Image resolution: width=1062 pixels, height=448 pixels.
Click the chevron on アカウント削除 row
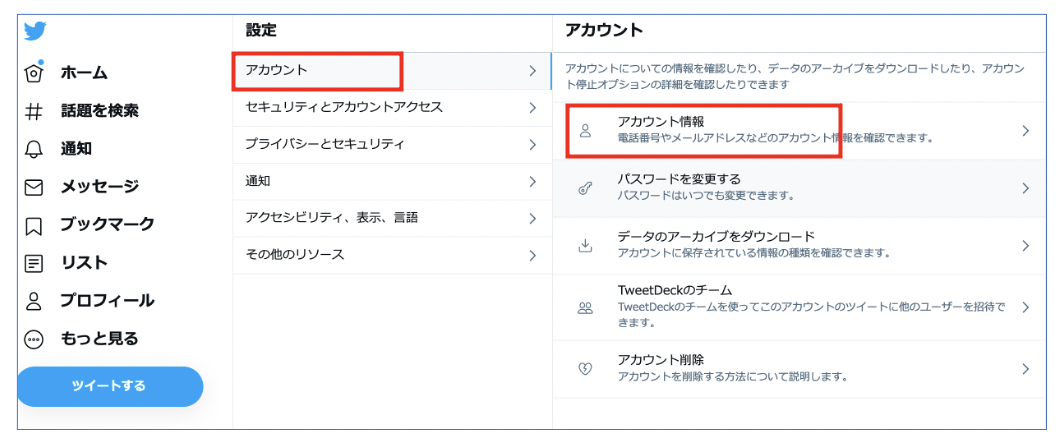click(x=1025, y=369)
